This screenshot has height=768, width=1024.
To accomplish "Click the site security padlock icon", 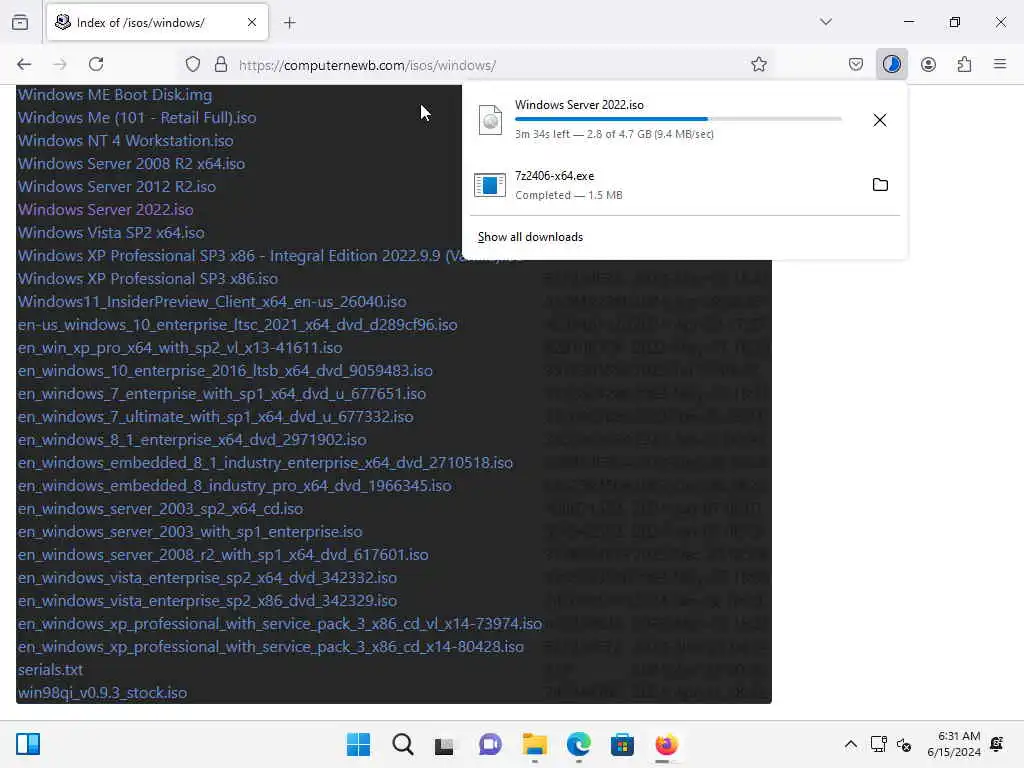I will pos(221,64).
